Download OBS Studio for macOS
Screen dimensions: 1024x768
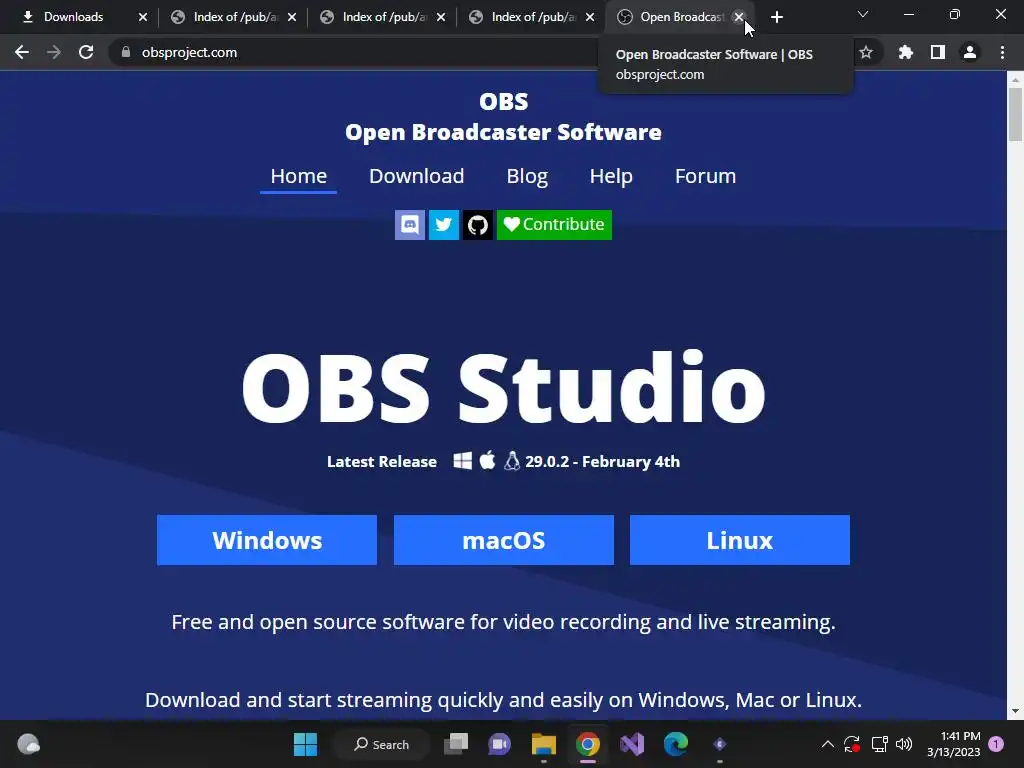pyautogui.click(x=504, y=540)
